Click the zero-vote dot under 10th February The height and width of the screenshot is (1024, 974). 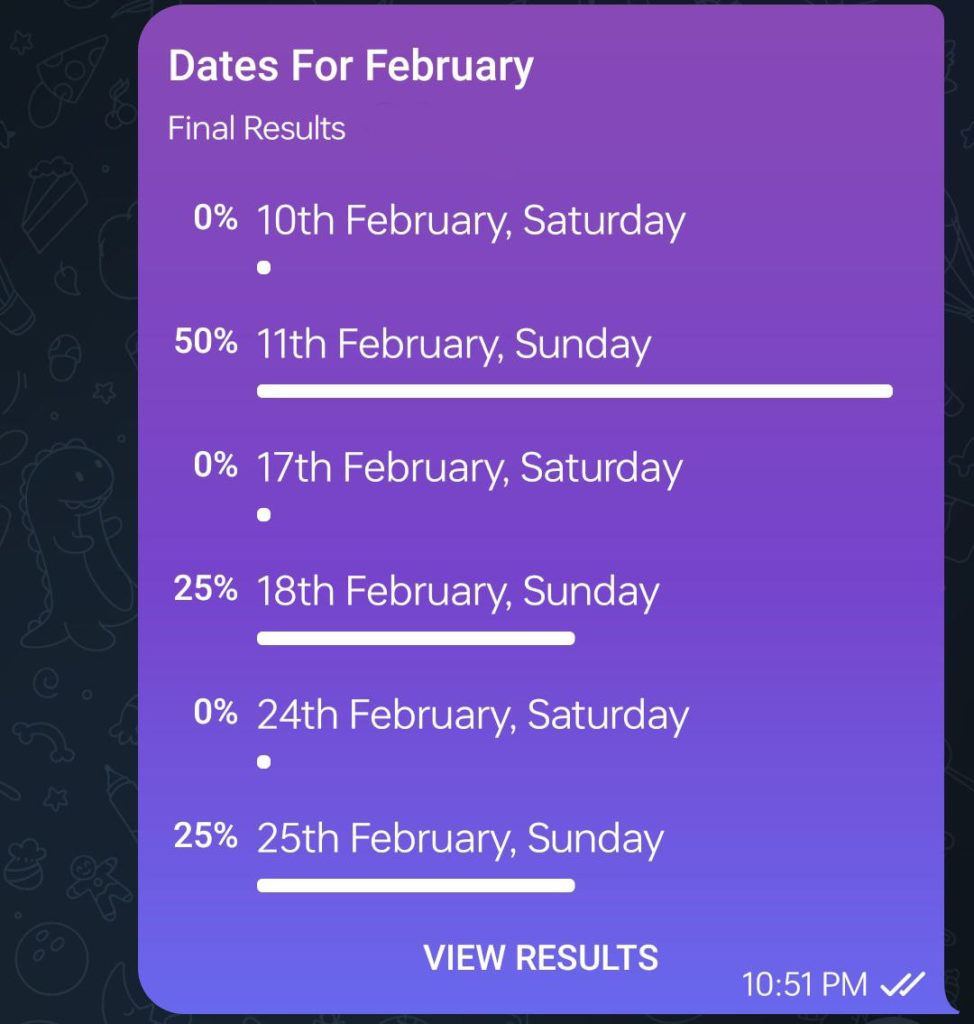point(264,268)
